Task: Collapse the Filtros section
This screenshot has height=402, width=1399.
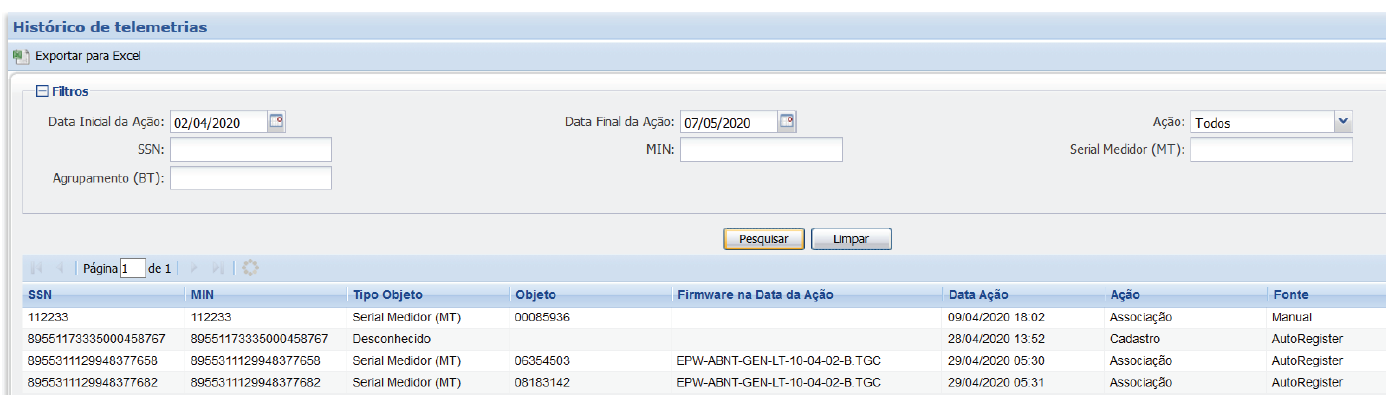Action: click(42, 91)
